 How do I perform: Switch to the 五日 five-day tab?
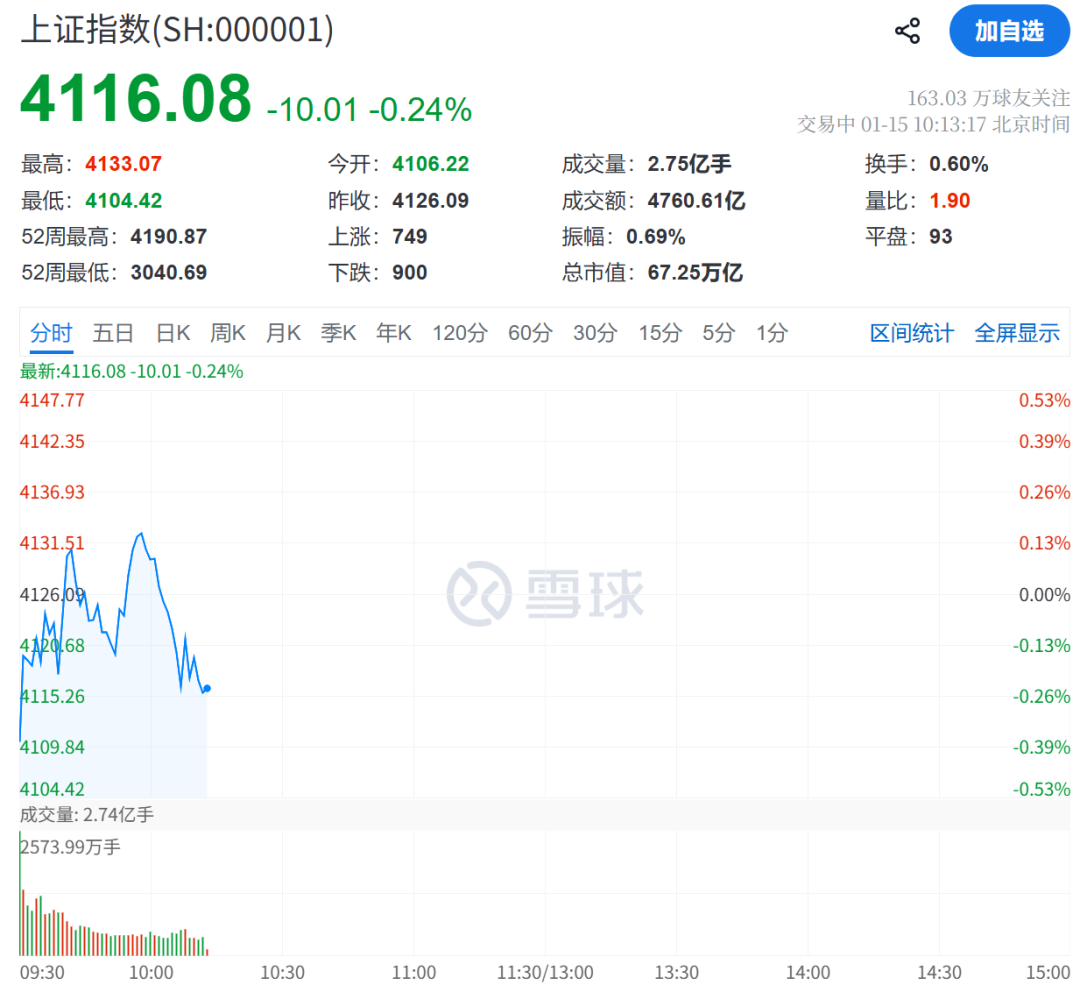pos(114,333)
